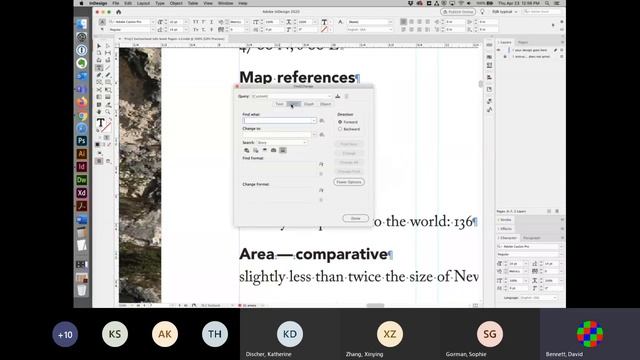Click the specify Find Format attributes icon
Image resolution: width=640 pixels, height=360 pixels.
coord(321,164)
